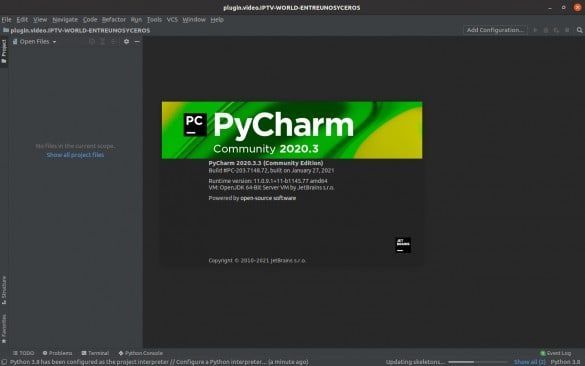
Task: Click the project folder breadcrumb in navigation bar
Action: pyautogui.click(x=76, y=30)
